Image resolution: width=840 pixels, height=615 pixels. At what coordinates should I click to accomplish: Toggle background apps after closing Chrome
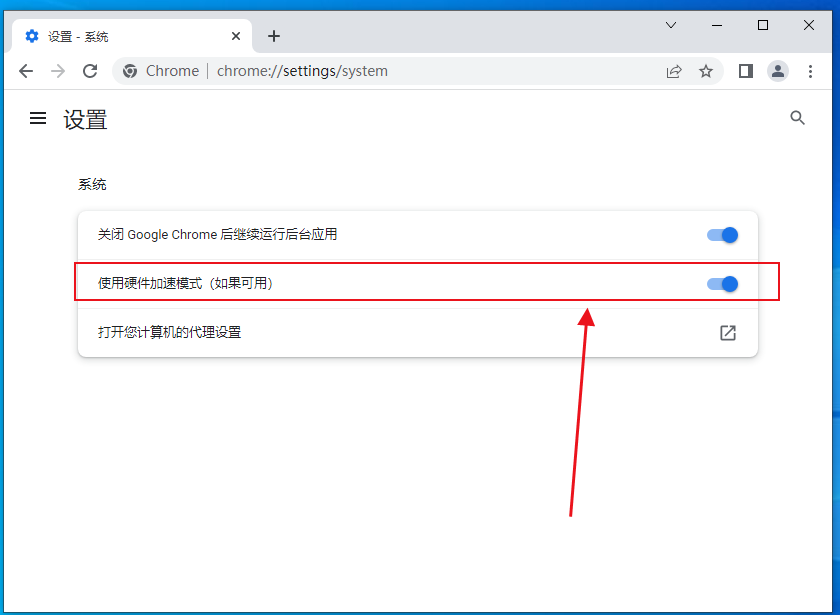722,235
